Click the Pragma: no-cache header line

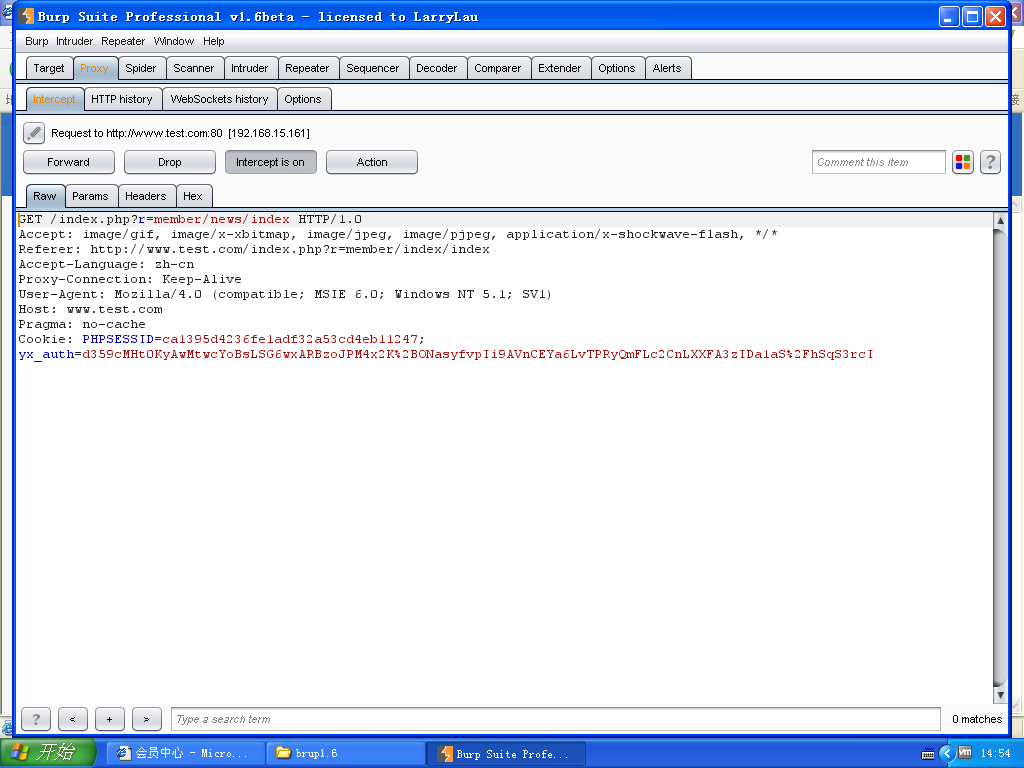pos(82,324)
